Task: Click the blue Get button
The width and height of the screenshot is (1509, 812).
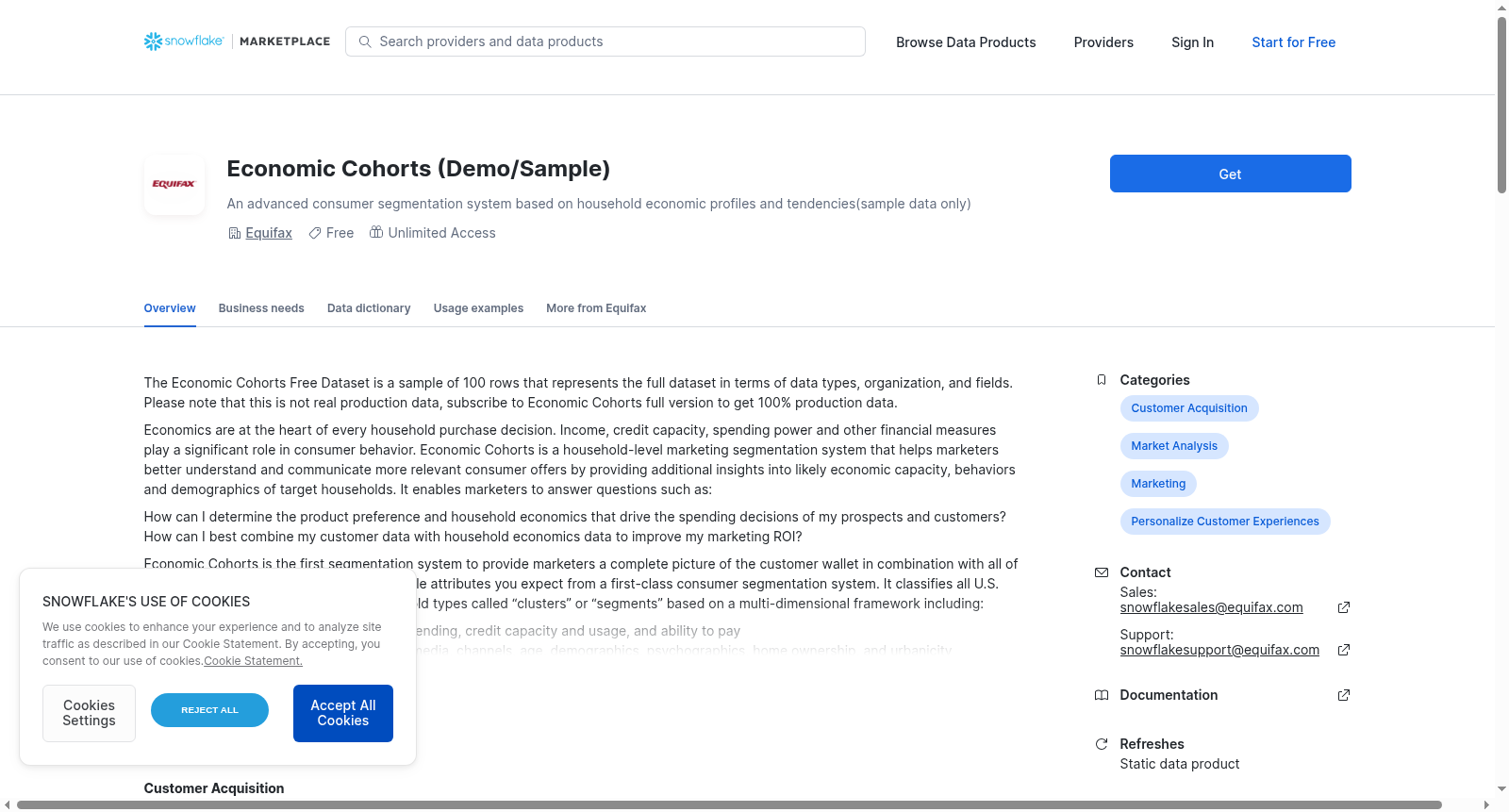Action: coord(1230,174)
